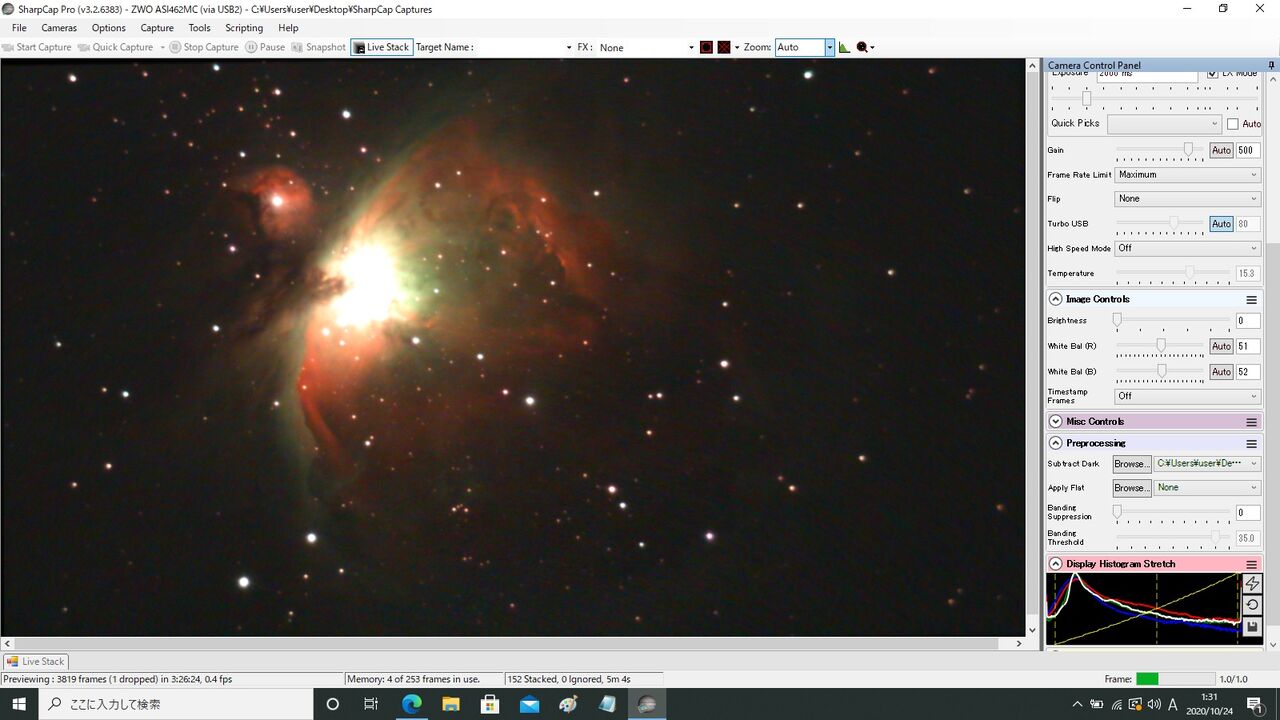Viewport: 1280px width, 720px height.
Task: Click the Brightness slider
Action: [x=1172, y=321]
